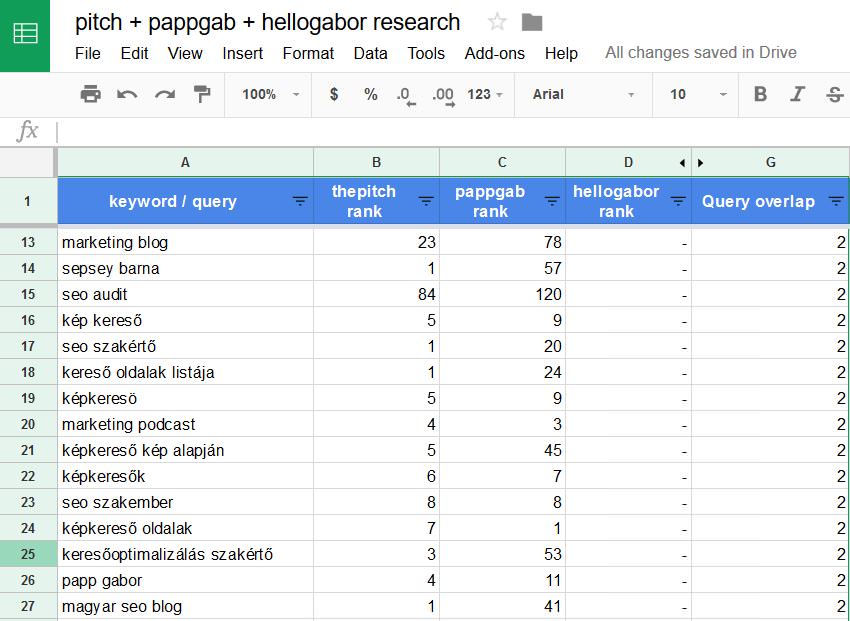Open the Help menu
Viewport: 850px width, 621px height.
(x=561, y=53)
